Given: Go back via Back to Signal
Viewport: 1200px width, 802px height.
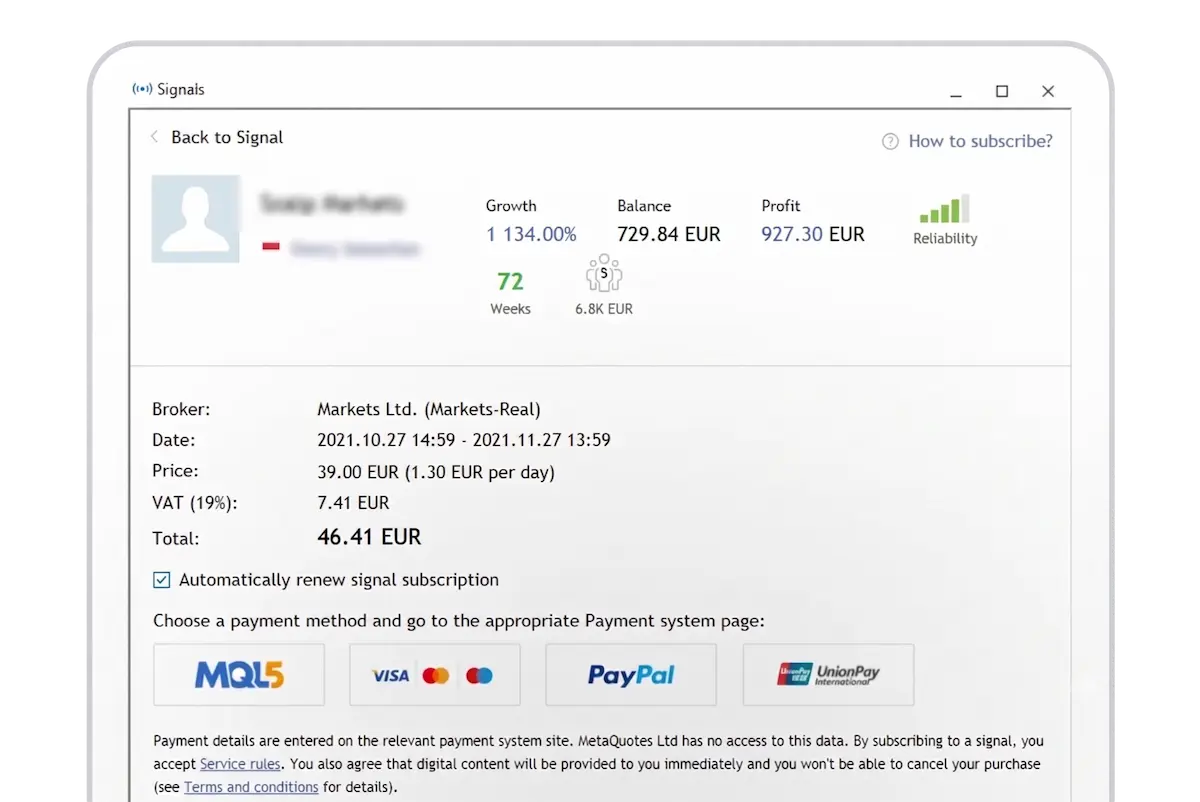Looking at the screenshot, I should (x=217, y=137).
